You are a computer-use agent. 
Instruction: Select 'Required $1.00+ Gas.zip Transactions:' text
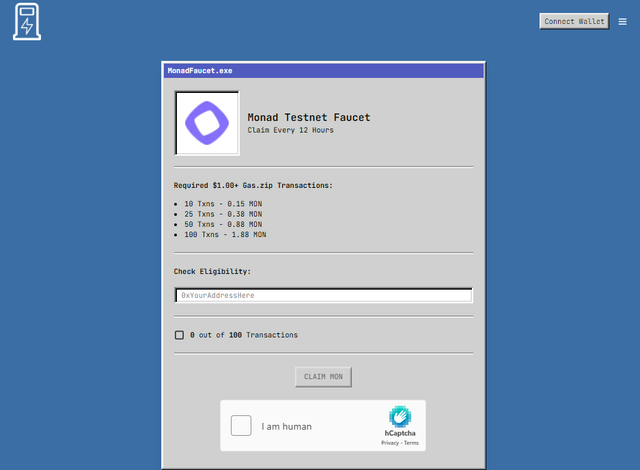pyautogui.click(x=253, y=185)
